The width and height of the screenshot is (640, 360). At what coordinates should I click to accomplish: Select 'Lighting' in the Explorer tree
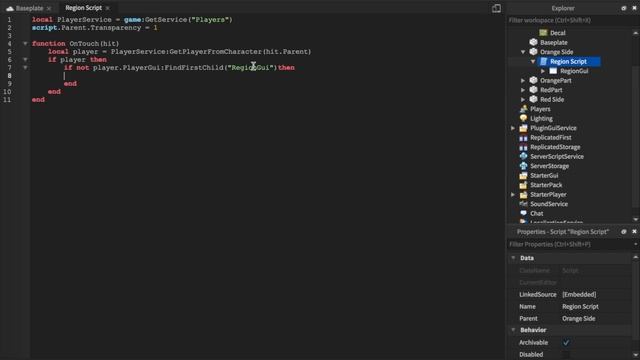pos(541,119)
